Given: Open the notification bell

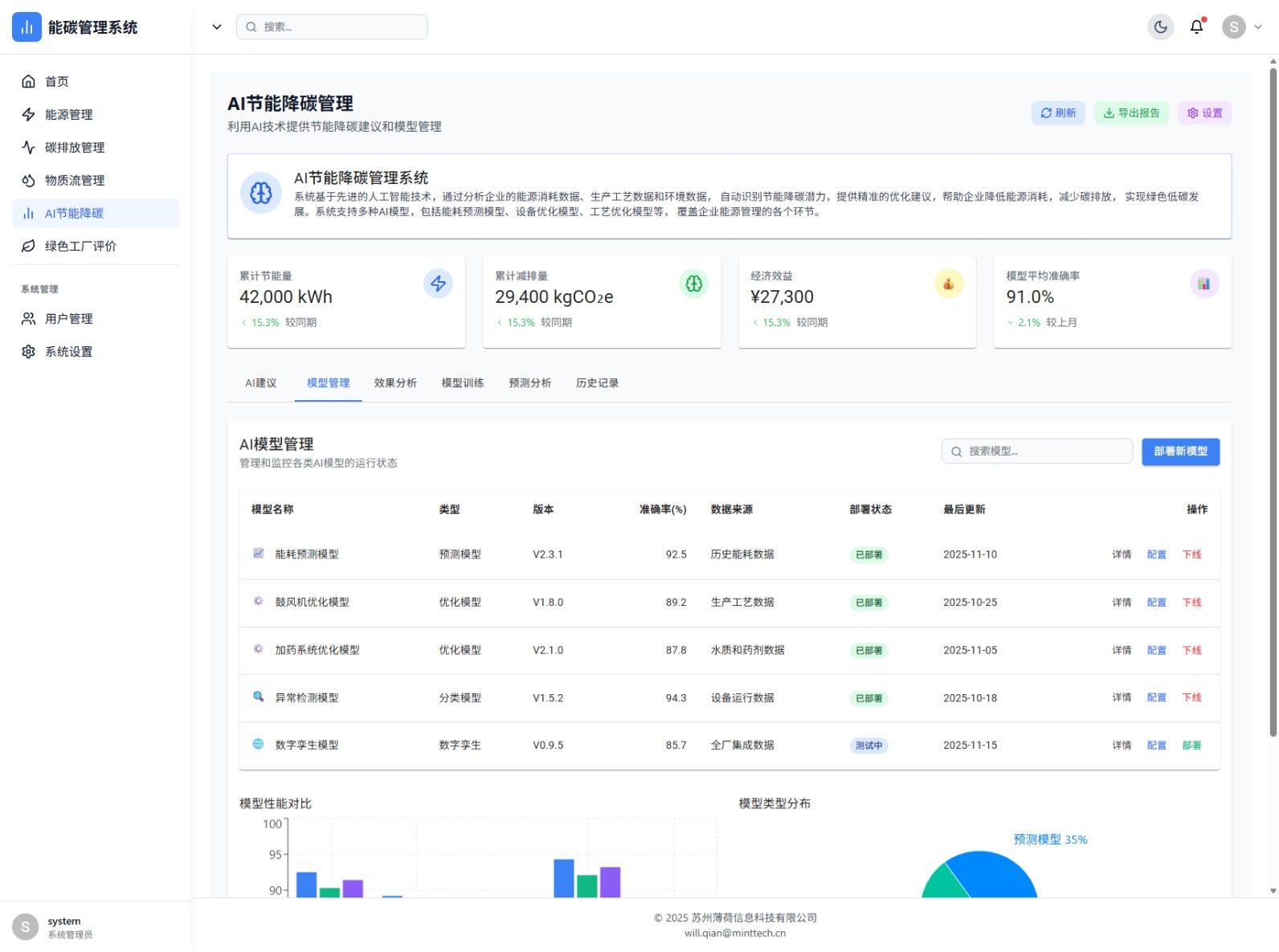Looking at the screenshot, I should tap(1196, 27).
